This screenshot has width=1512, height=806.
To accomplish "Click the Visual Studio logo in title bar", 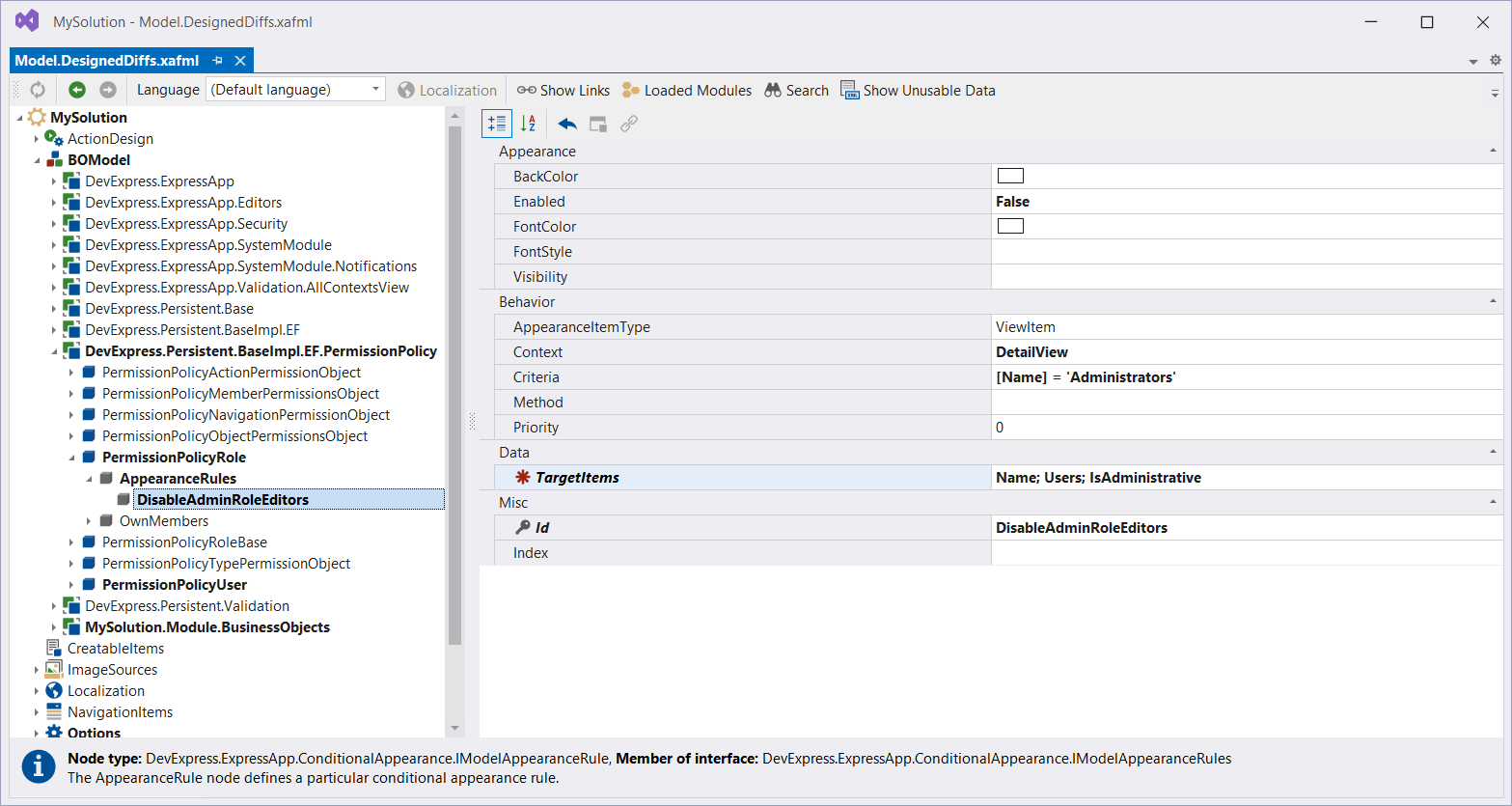I will tap(27, 20).
